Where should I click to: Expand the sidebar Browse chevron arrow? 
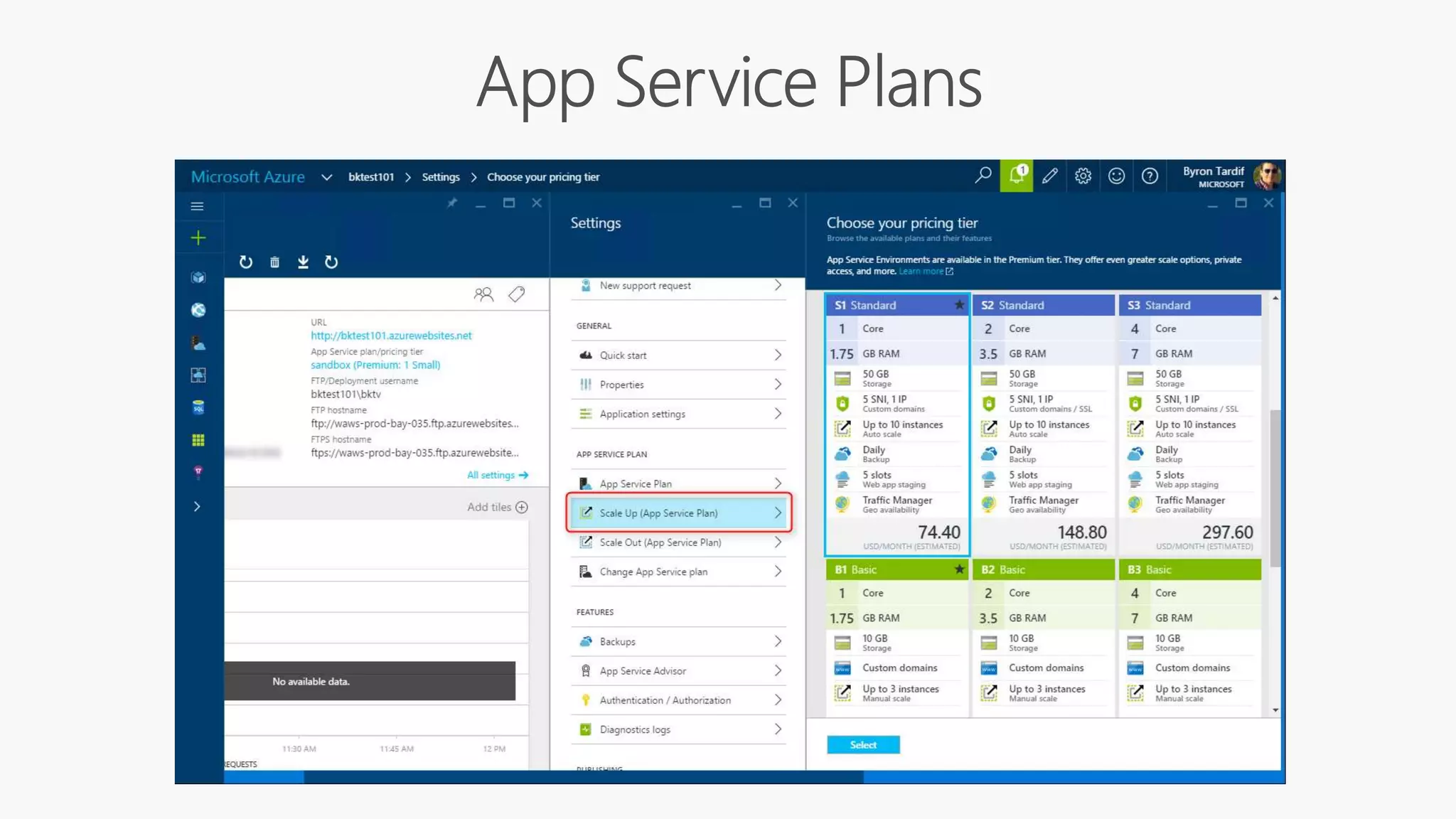pyautogui.click(x=197, y=506)
